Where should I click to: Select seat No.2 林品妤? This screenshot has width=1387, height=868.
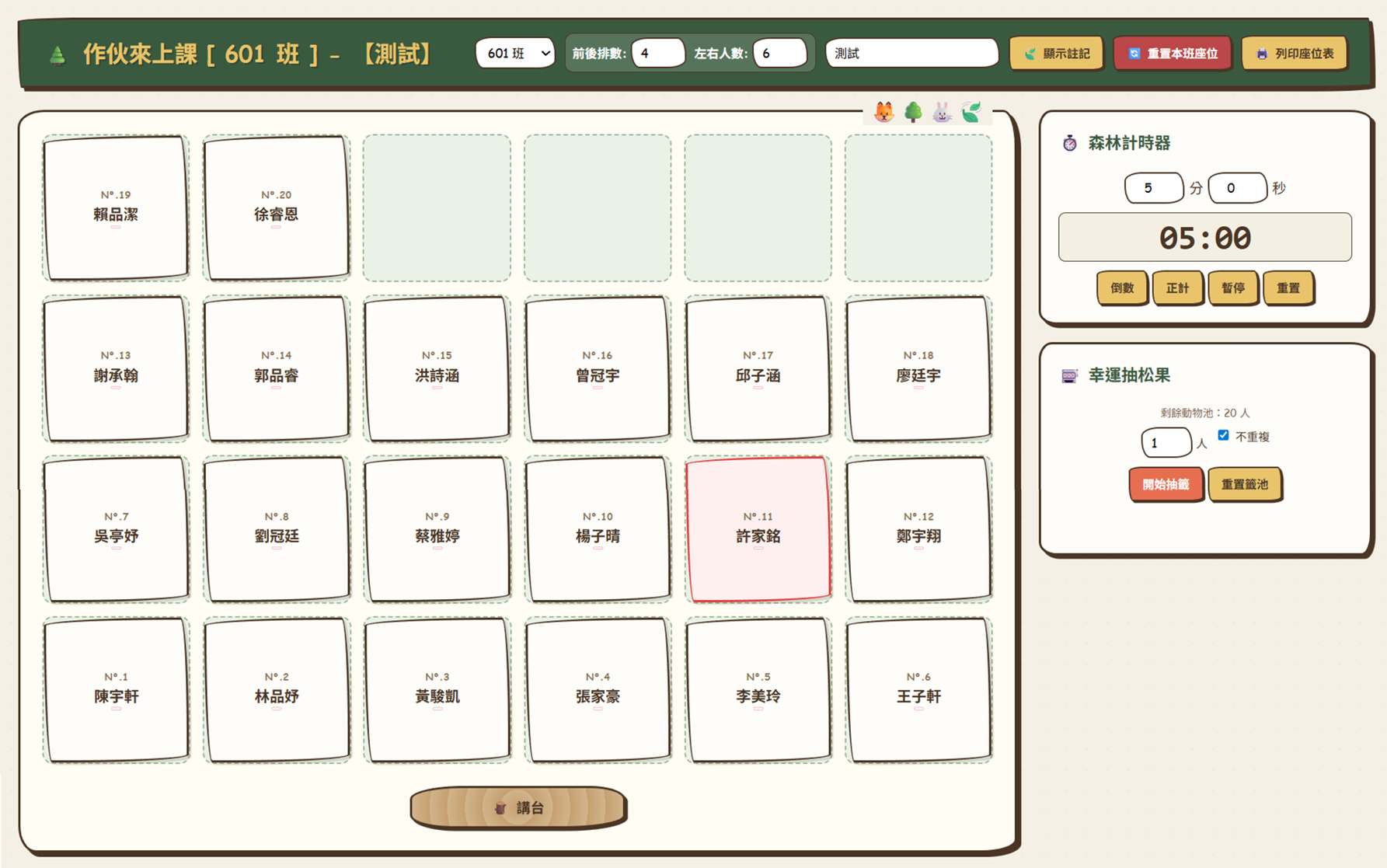(x=277, y=690)
